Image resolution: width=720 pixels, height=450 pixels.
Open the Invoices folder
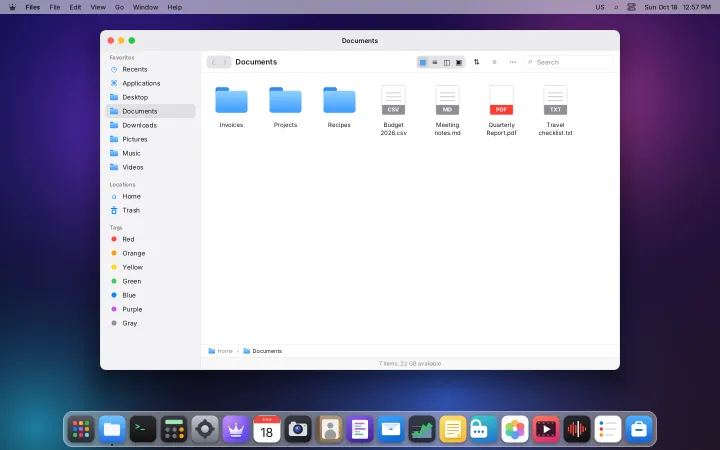[231, 107]
